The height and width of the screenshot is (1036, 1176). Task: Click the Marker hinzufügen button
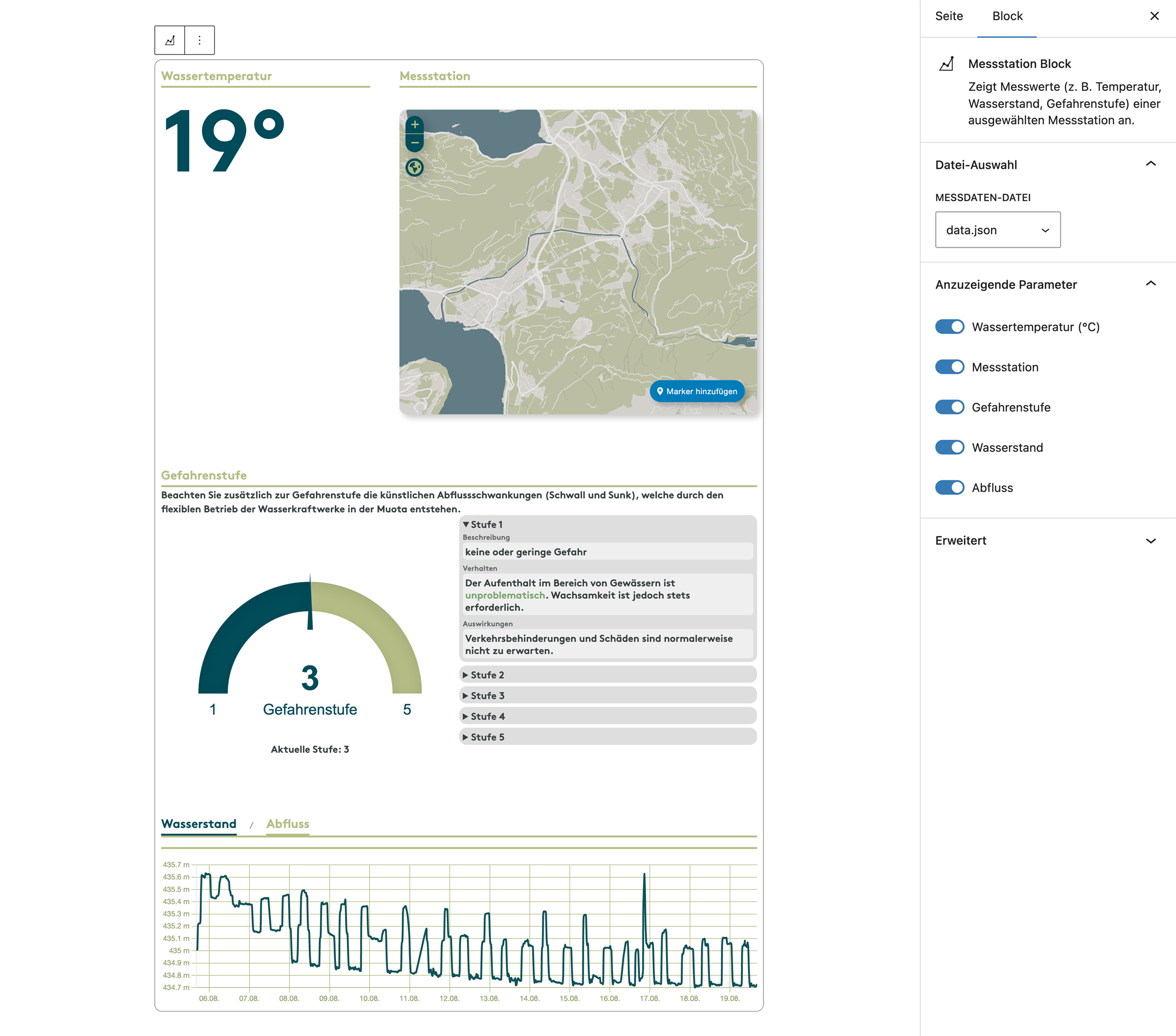tap(697, 391)
